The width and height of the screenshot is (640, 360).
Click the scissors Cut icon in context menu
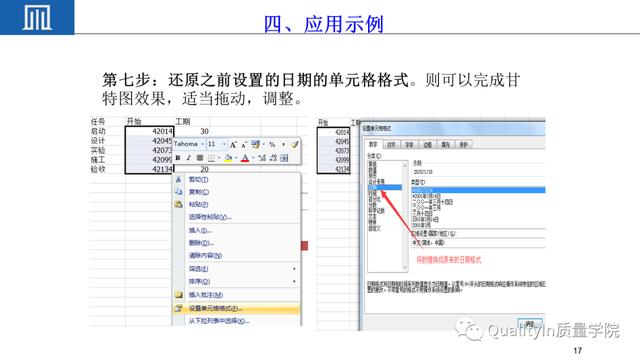tap(178, 179)
